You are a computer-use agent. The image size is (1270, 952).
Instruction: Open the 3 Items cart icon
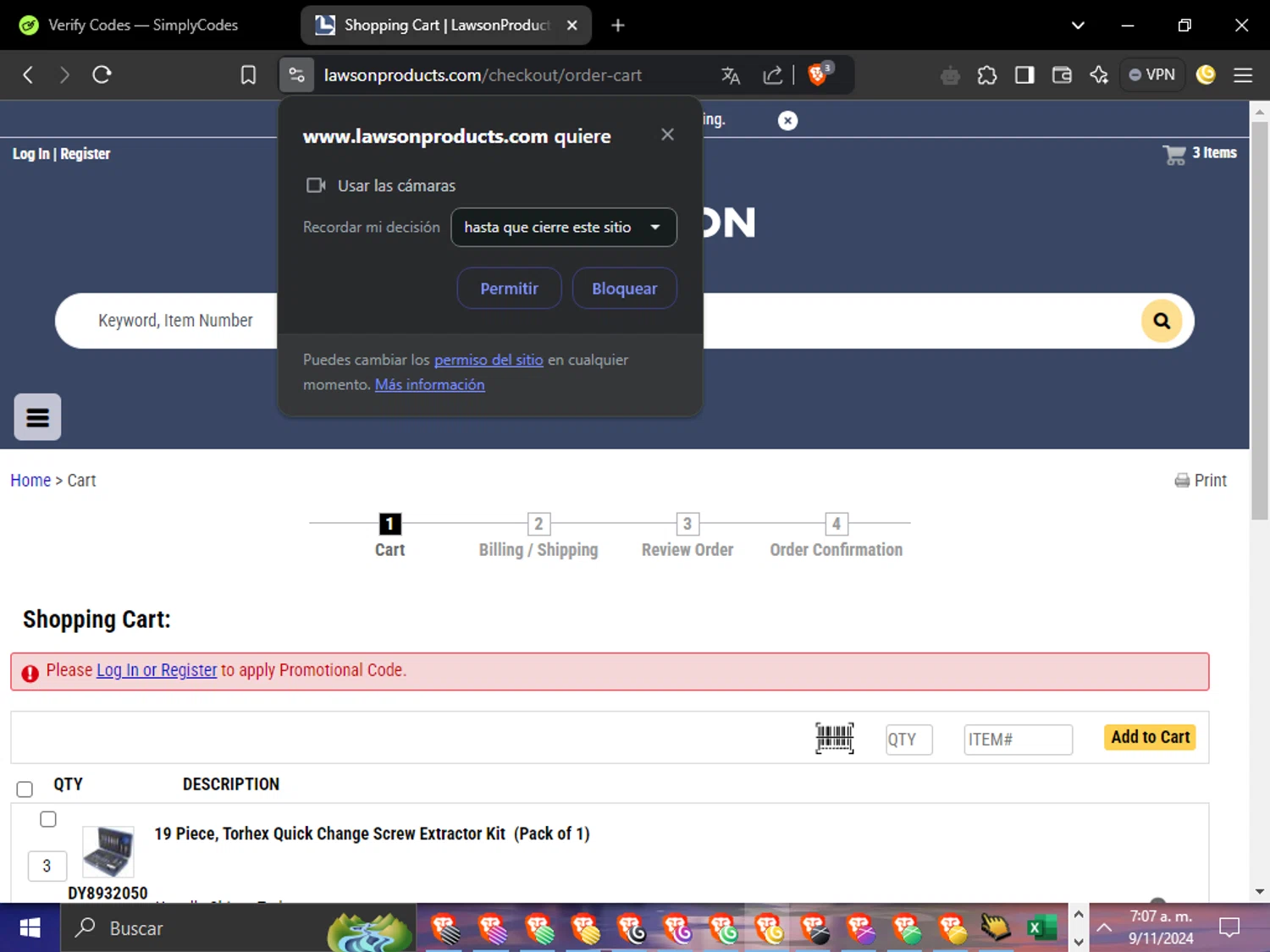pos(1200,153)
